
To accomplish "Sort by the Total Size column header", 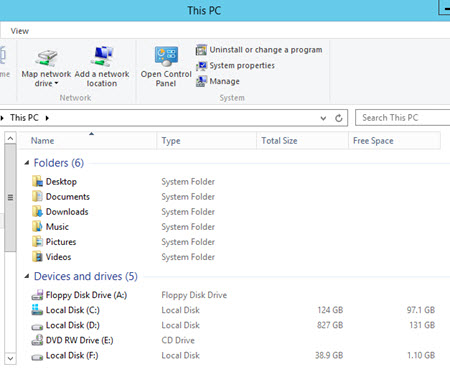I will 302,141.
